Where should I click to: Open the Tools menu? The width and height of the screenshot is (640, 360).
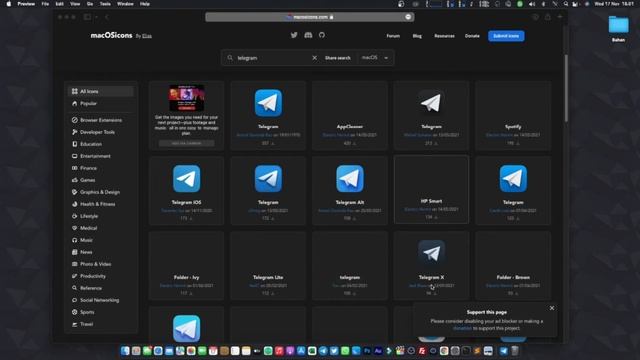(105, 4)
